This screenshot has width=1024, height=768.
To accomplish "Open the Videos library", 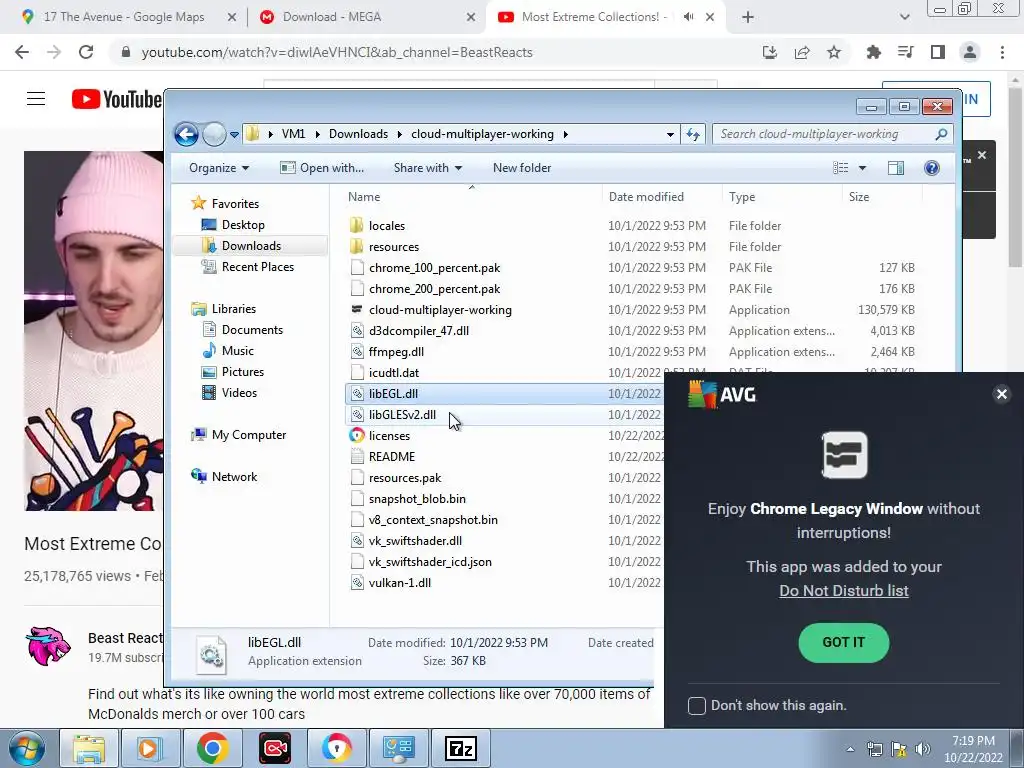I will pyautogui.click(x=239, y=392).
